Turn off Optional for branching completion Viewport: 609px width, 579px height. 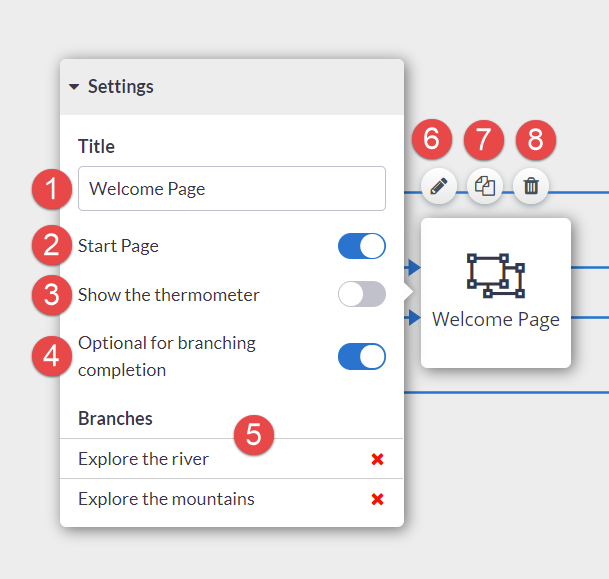(x=362, y=356)
